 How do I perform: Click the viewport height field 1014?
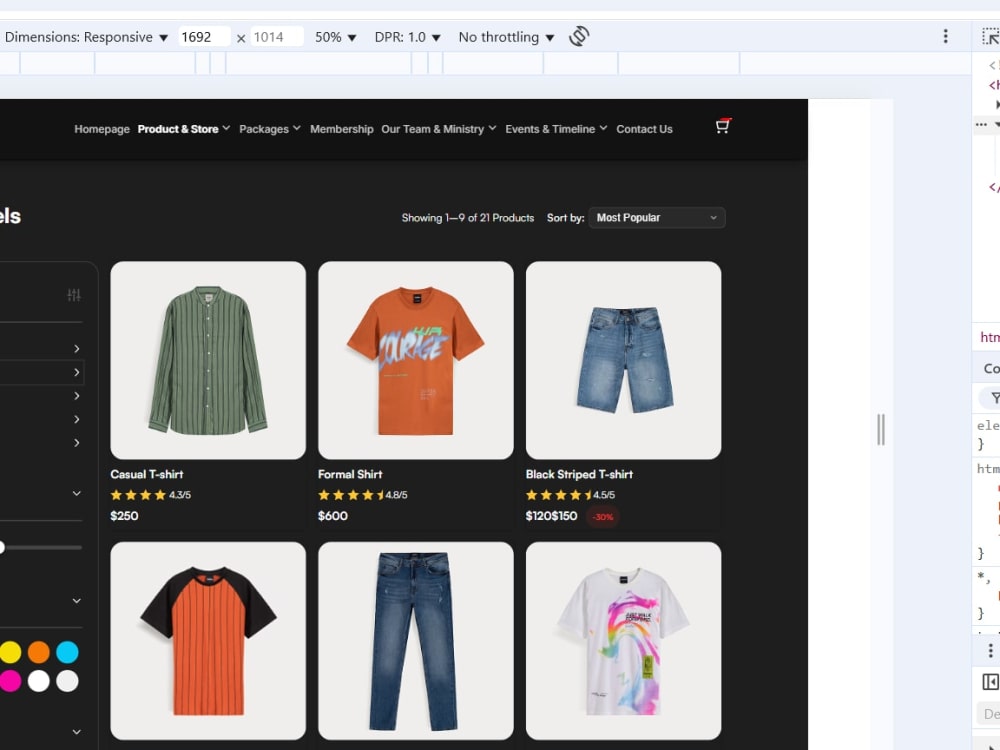pyautogui.click(x=277, y=37)
